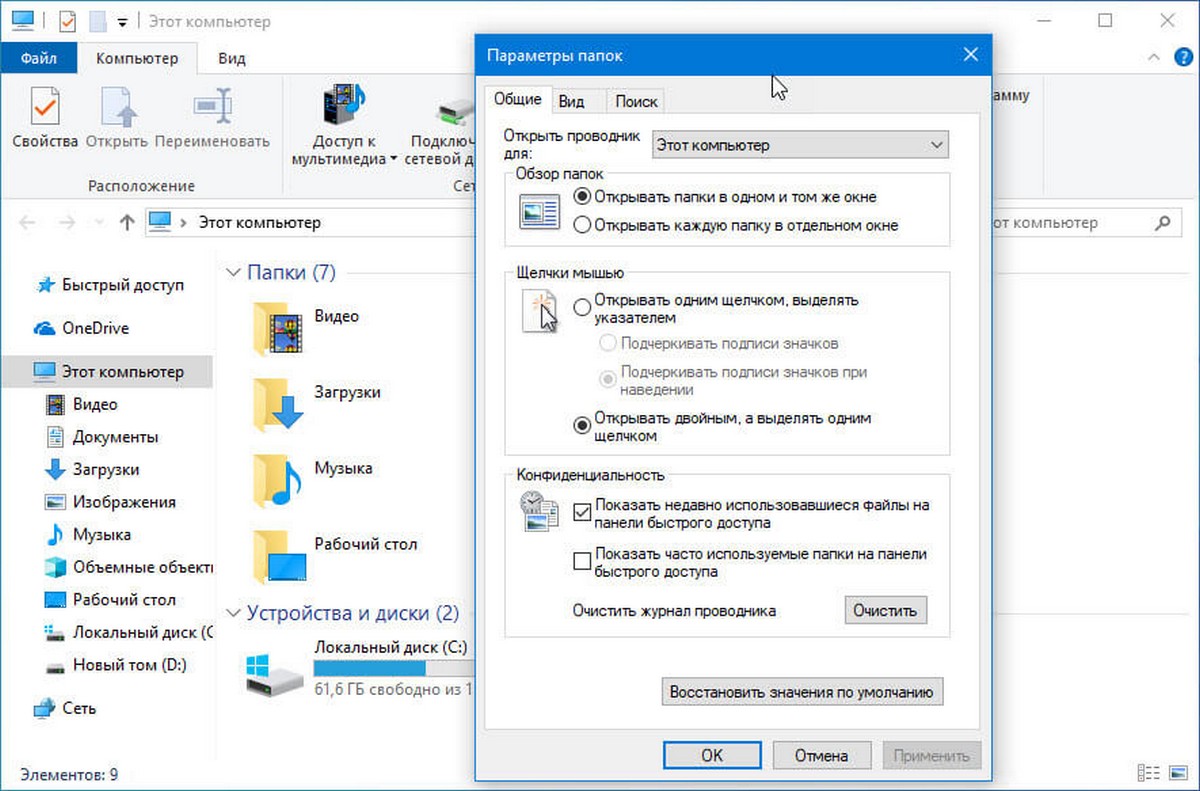Switch to the Поиск tab in the dialog
The height and width of the screenshot is (791, 1200).
pyautogui.click(x=636, y=101)
